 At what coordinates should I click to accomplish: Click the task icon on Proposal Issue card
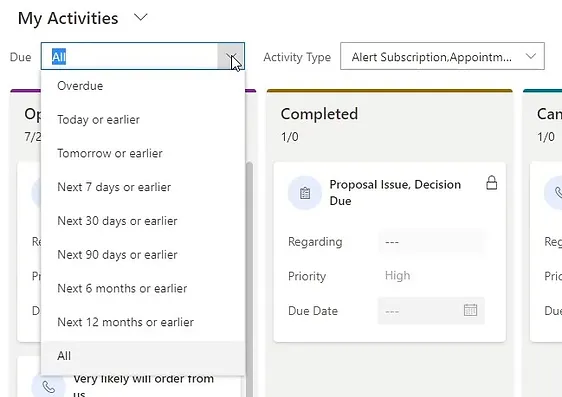305,193
